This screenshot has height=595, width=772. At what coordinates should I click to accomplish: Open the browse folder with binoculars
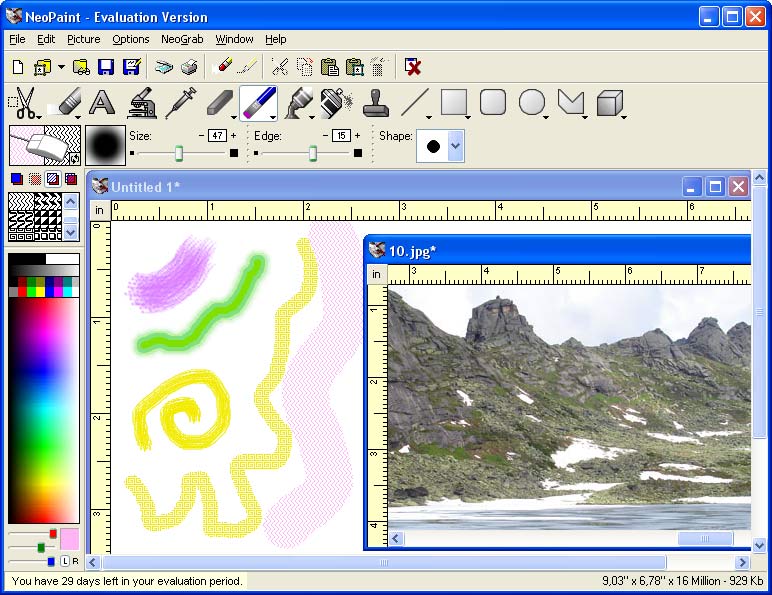pos(81,66)
